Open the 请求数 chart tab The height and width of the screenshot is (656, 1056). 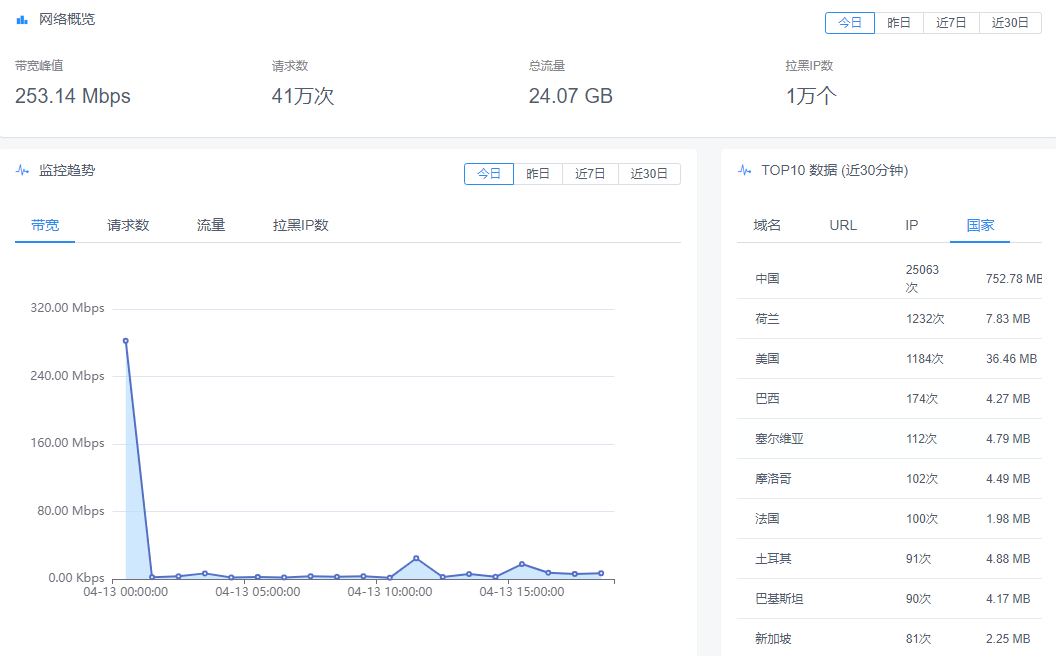tap(128, 226)
